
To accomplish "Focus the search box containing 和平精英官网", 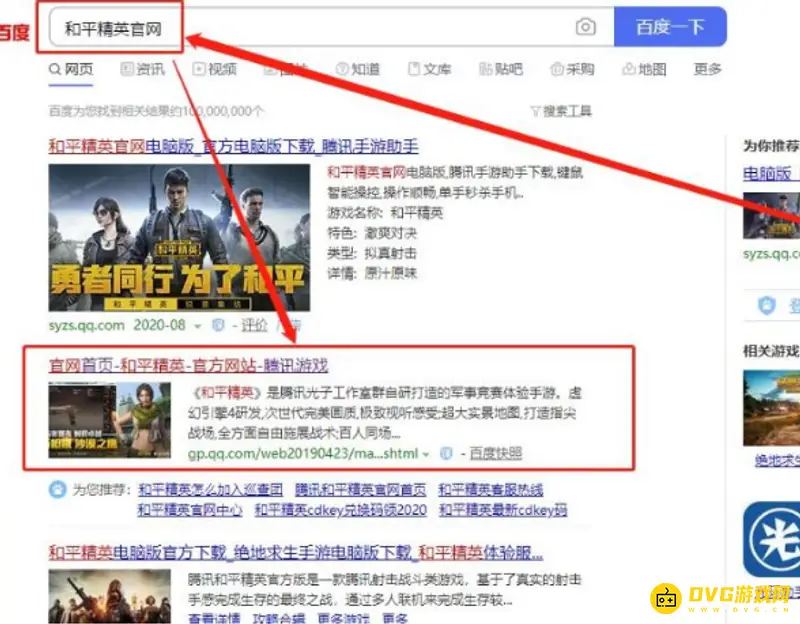I will point(332,28).
